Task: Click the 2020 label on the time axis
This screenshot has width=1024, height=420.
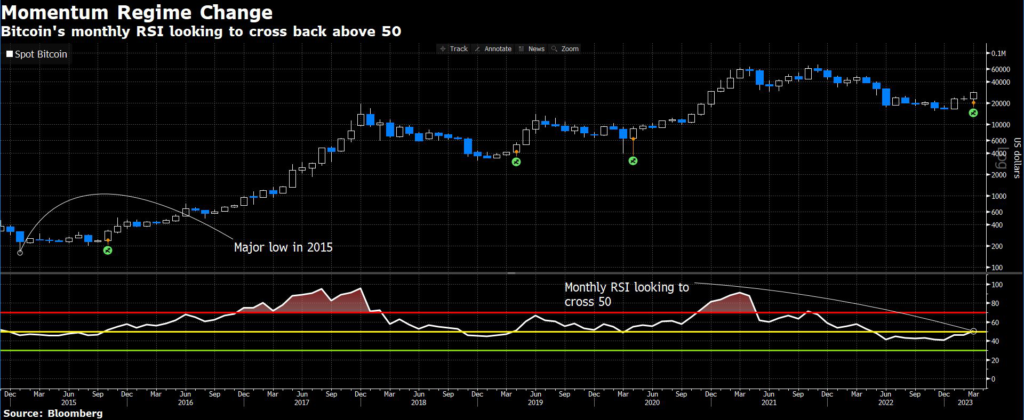Action: point(651,401)
